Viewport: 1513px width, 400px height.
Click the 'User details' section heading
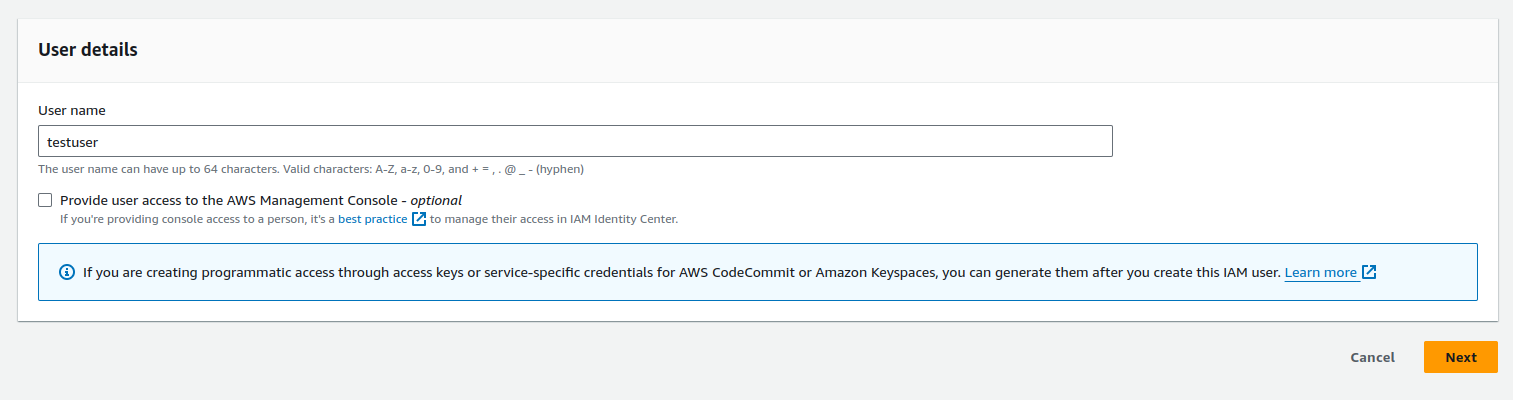[88, 49]
